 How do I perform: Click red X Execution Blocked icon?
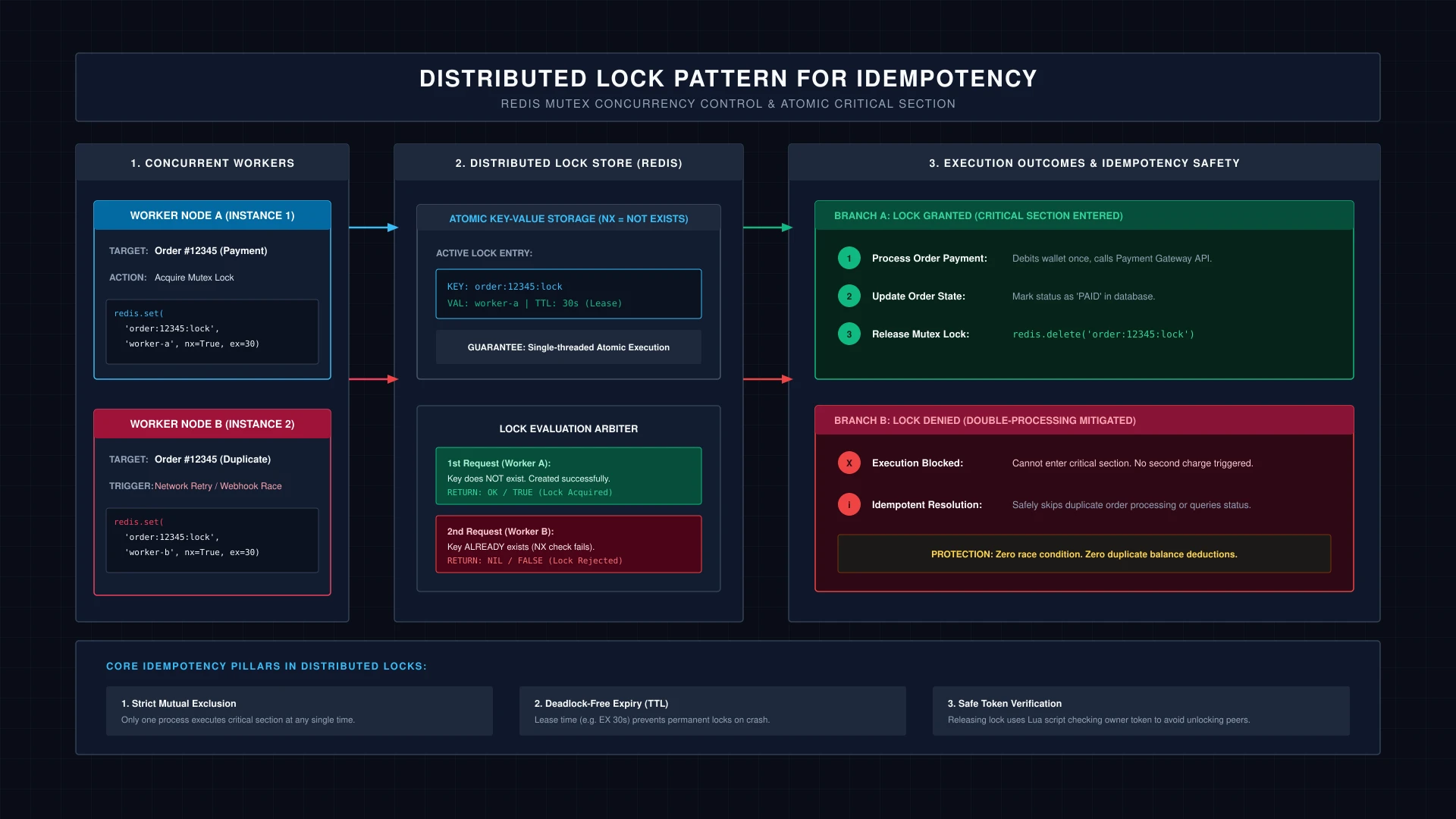[x=849, y=463]
